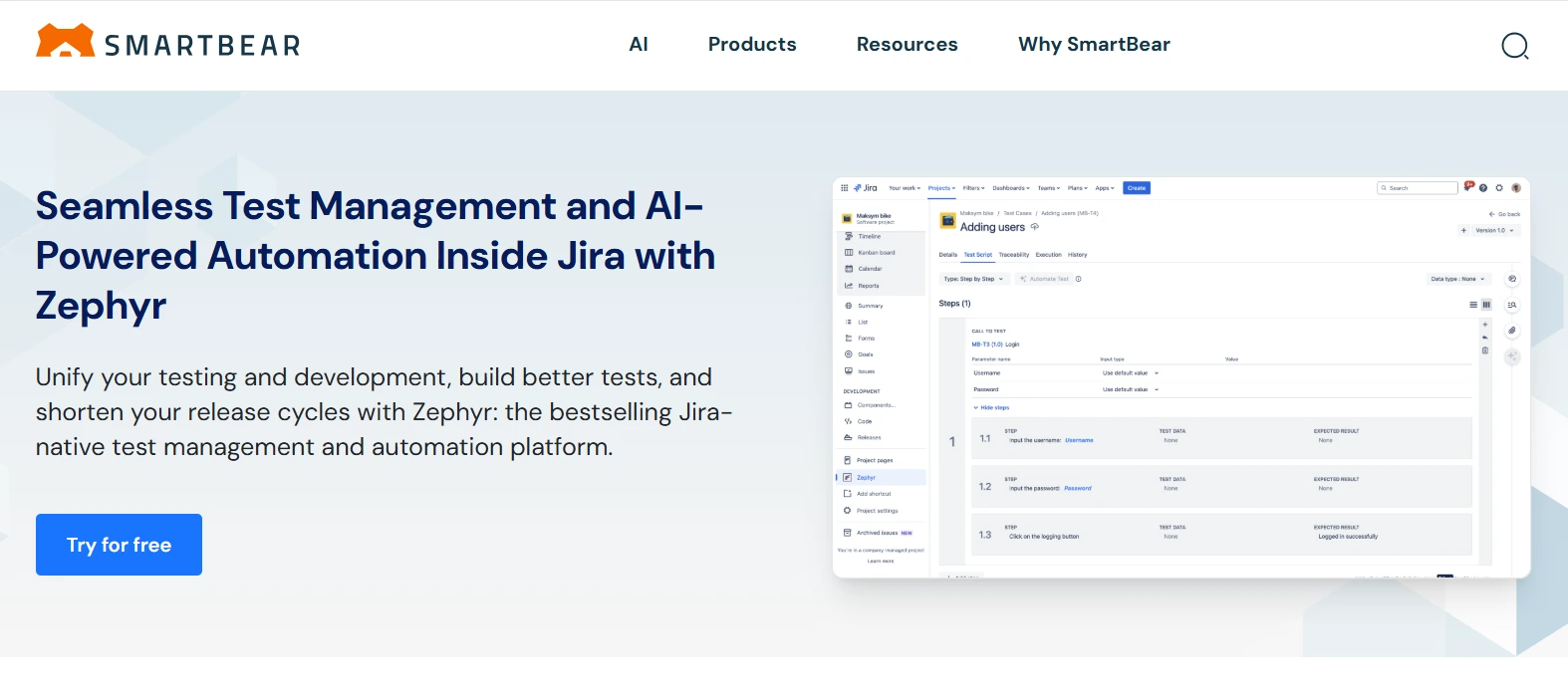
Task: Select Issues in the Jira sidebar
Action: pyautogui.click(x=860, y=371)
